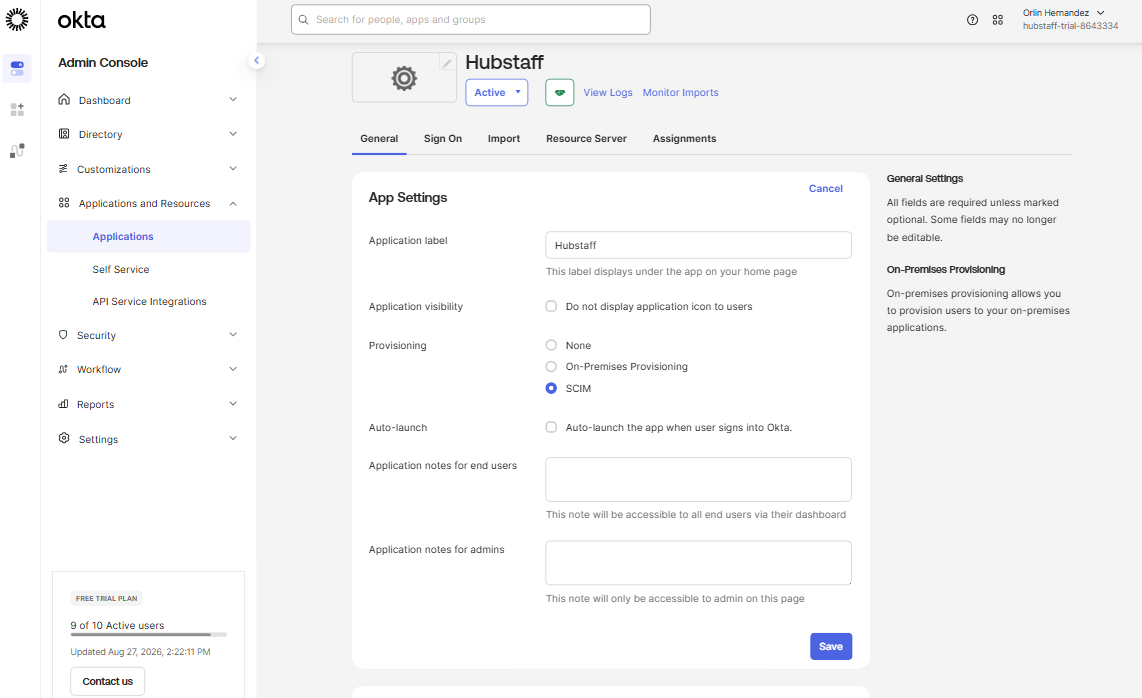Open the apps grid icon in header
Screen dimensions: 1142x698
(998, 20)
